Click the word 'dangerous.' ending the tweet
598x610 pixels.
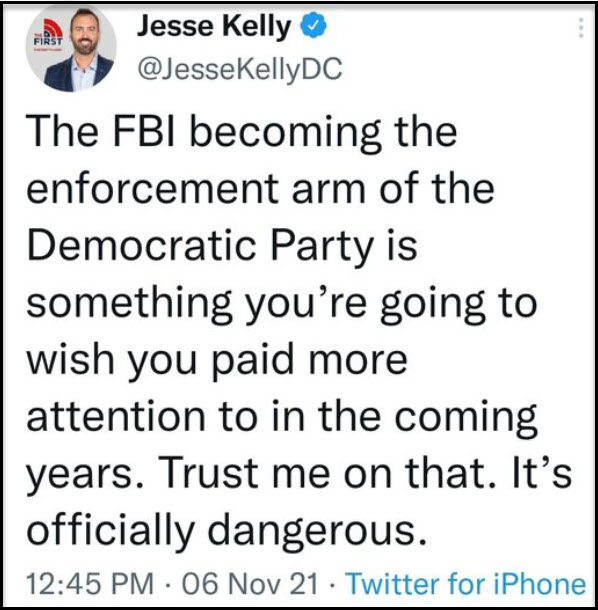[317, 532]
